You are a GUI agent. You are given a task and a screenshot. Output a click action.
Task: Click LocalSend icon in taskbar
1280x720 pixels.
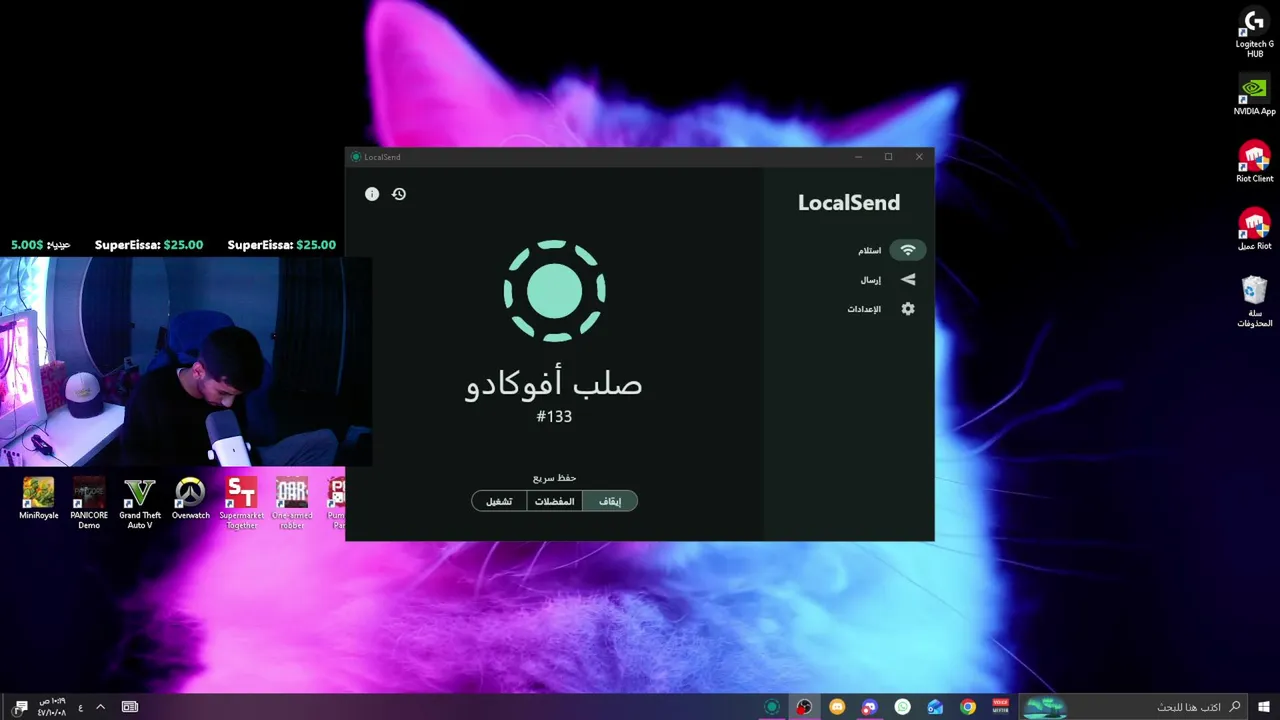tap(772, 707)
